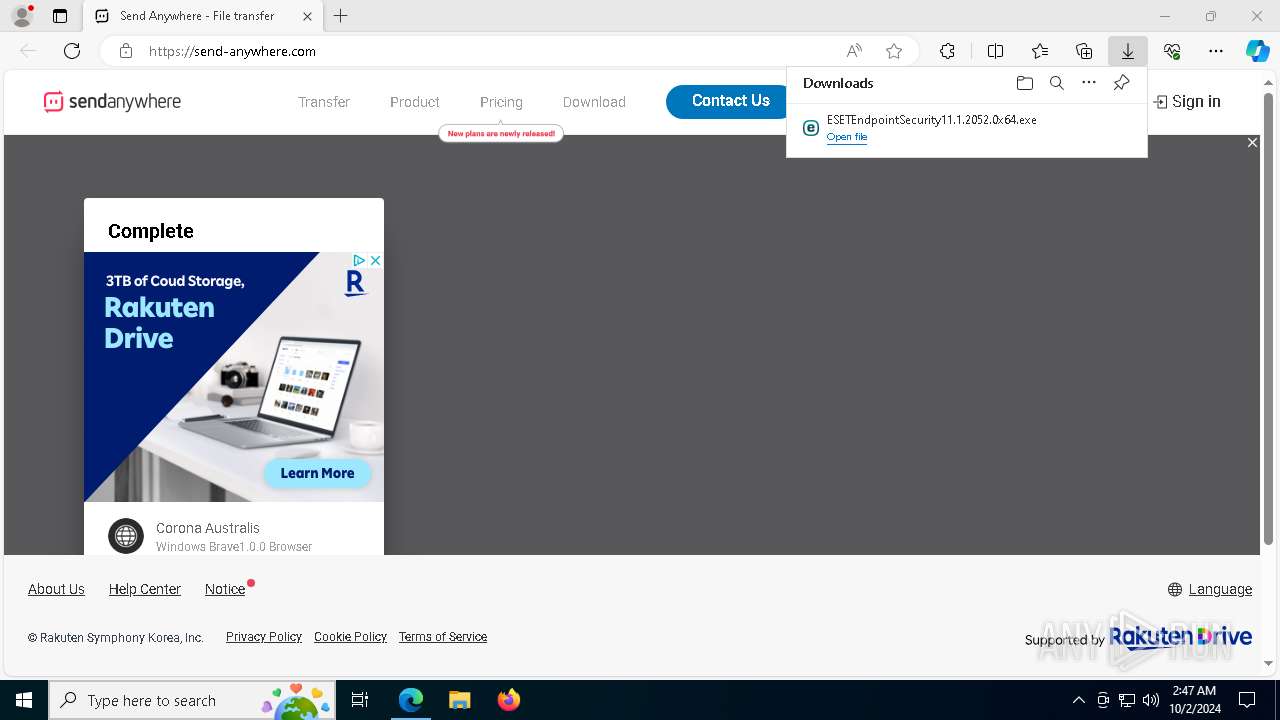Click the taskbar search box
Image resolution: width=1280 pixels, height=720 pixels.
click(192, 700)
